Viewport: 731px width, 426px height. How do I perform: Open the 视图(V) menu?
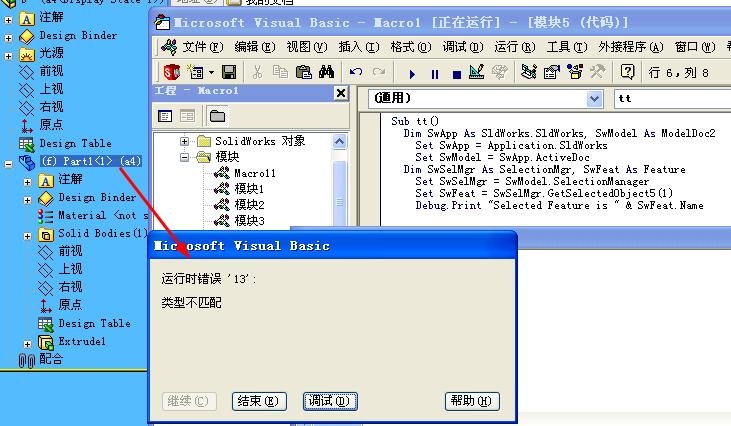pos(307,47)
